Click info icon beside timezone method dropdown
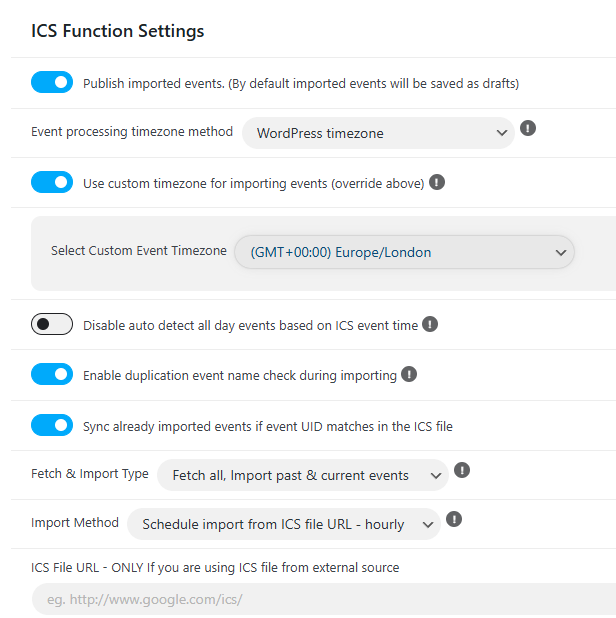The height and width of the screenshot is (618, 616). [x=528, y=128]
